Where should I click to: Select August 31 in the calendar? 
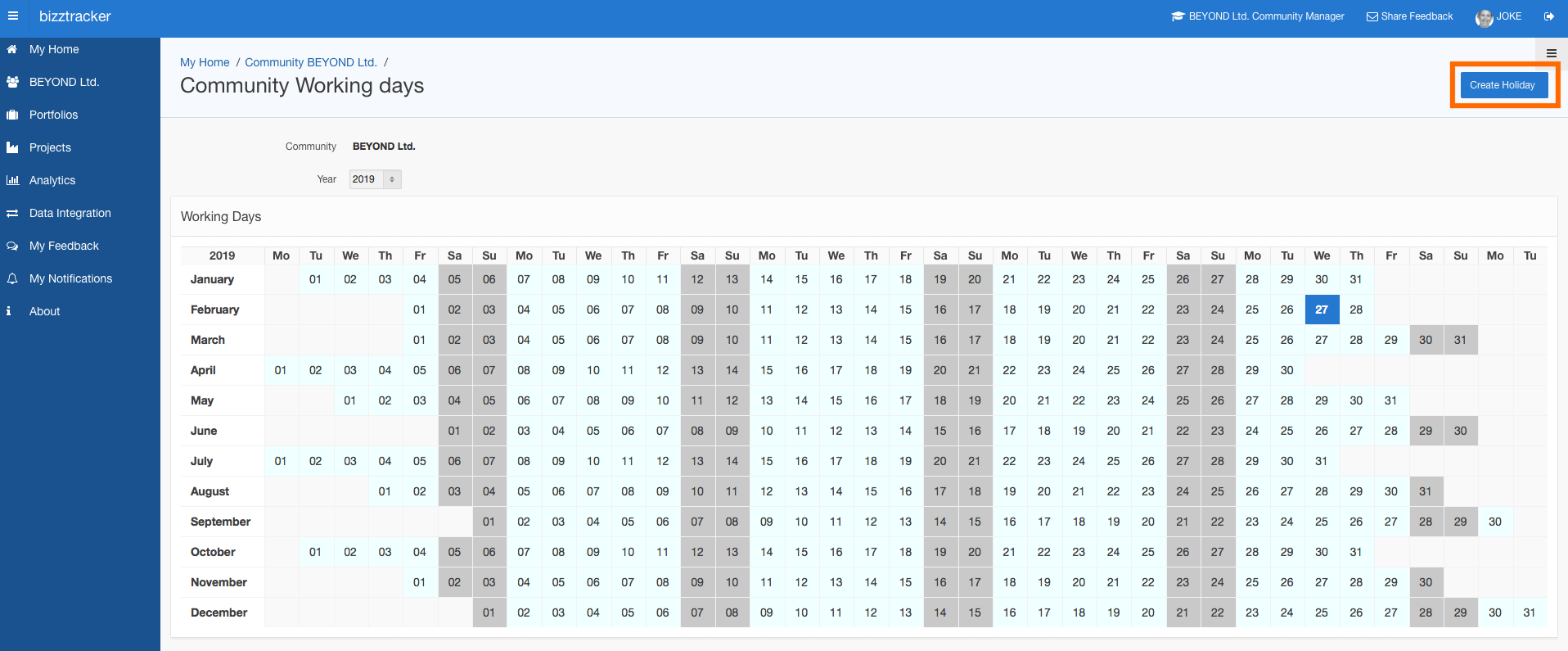1426,491
